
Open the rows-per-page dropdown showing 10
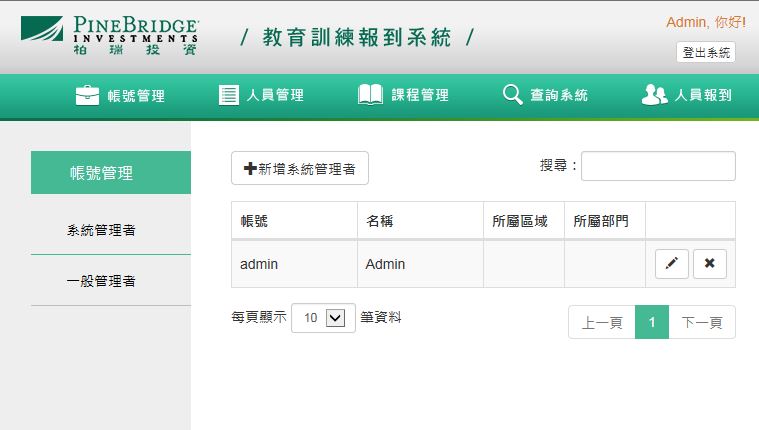coord(323,318)
